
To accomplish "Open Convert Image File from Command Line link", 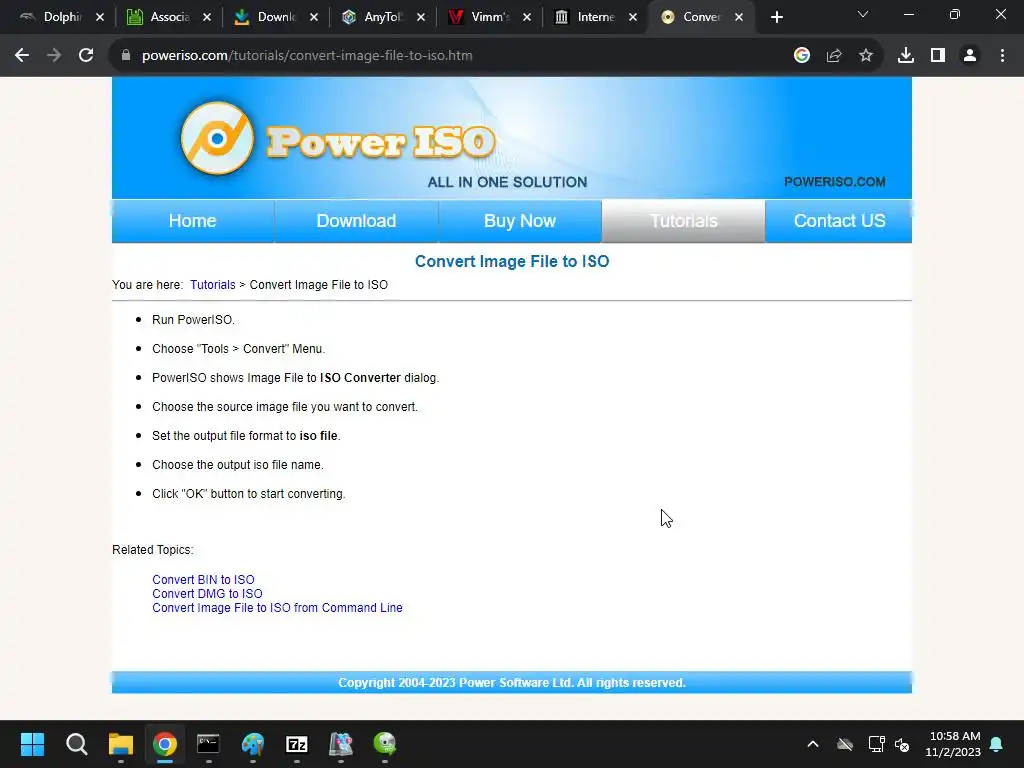I will tap(277, 607).
